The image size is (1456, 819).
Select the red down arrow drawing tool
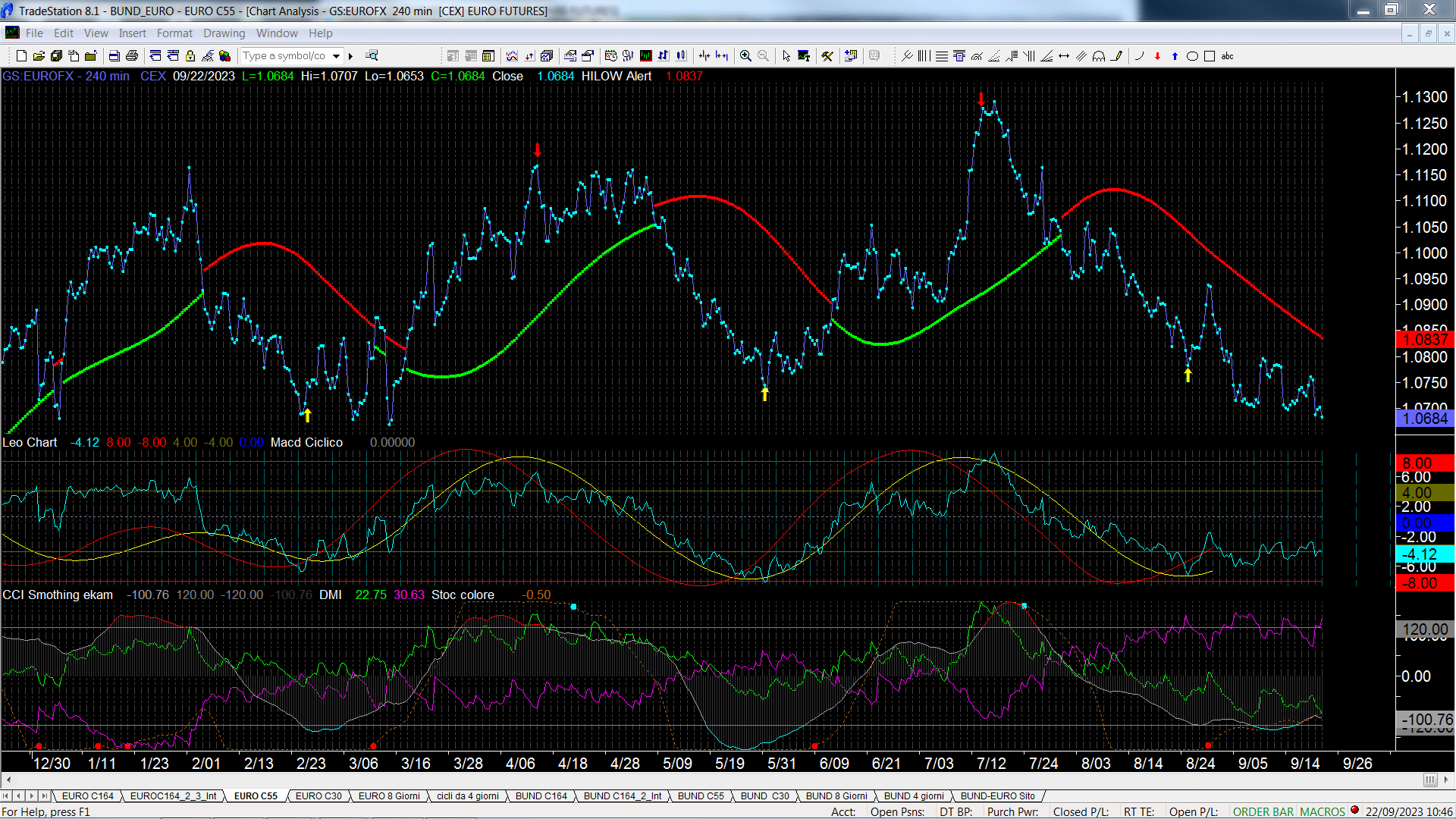tap(1157, 55)
